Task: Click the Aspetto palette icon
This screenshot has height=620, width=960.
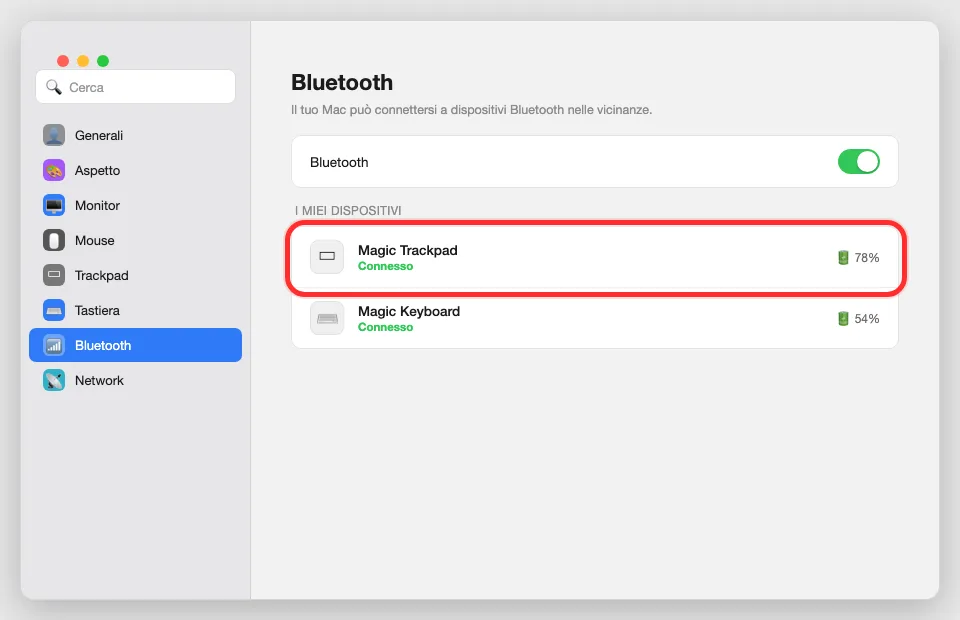Action: 54,170
